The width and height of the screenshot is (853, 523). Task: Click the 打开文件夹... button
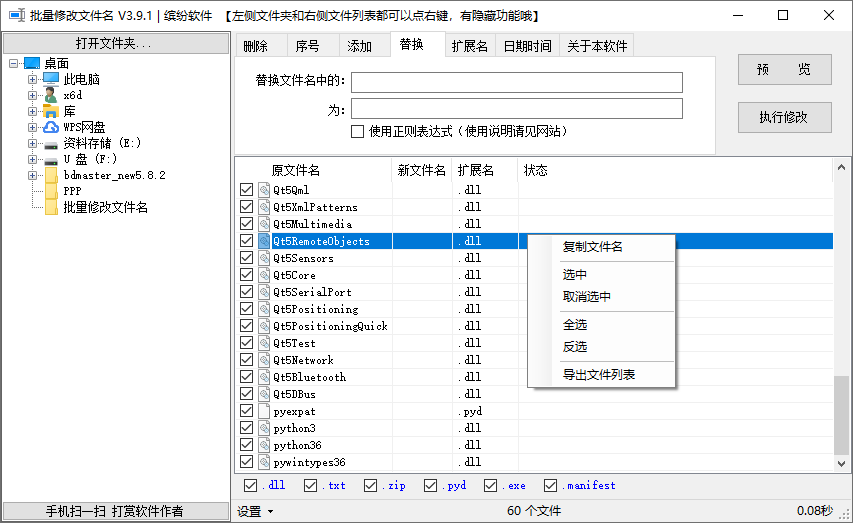(x=115, y=43)
